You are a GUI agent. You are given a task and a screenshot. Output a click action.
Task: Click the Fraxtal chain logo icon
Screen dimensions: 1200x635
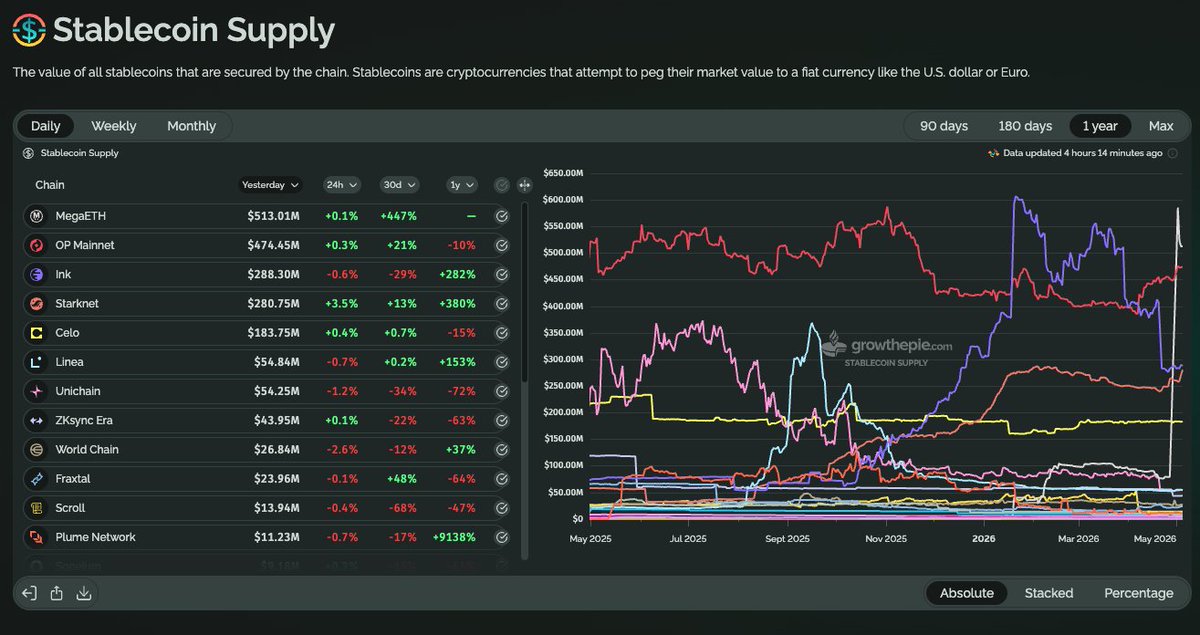pyautogui.click(x=36, y=479)
